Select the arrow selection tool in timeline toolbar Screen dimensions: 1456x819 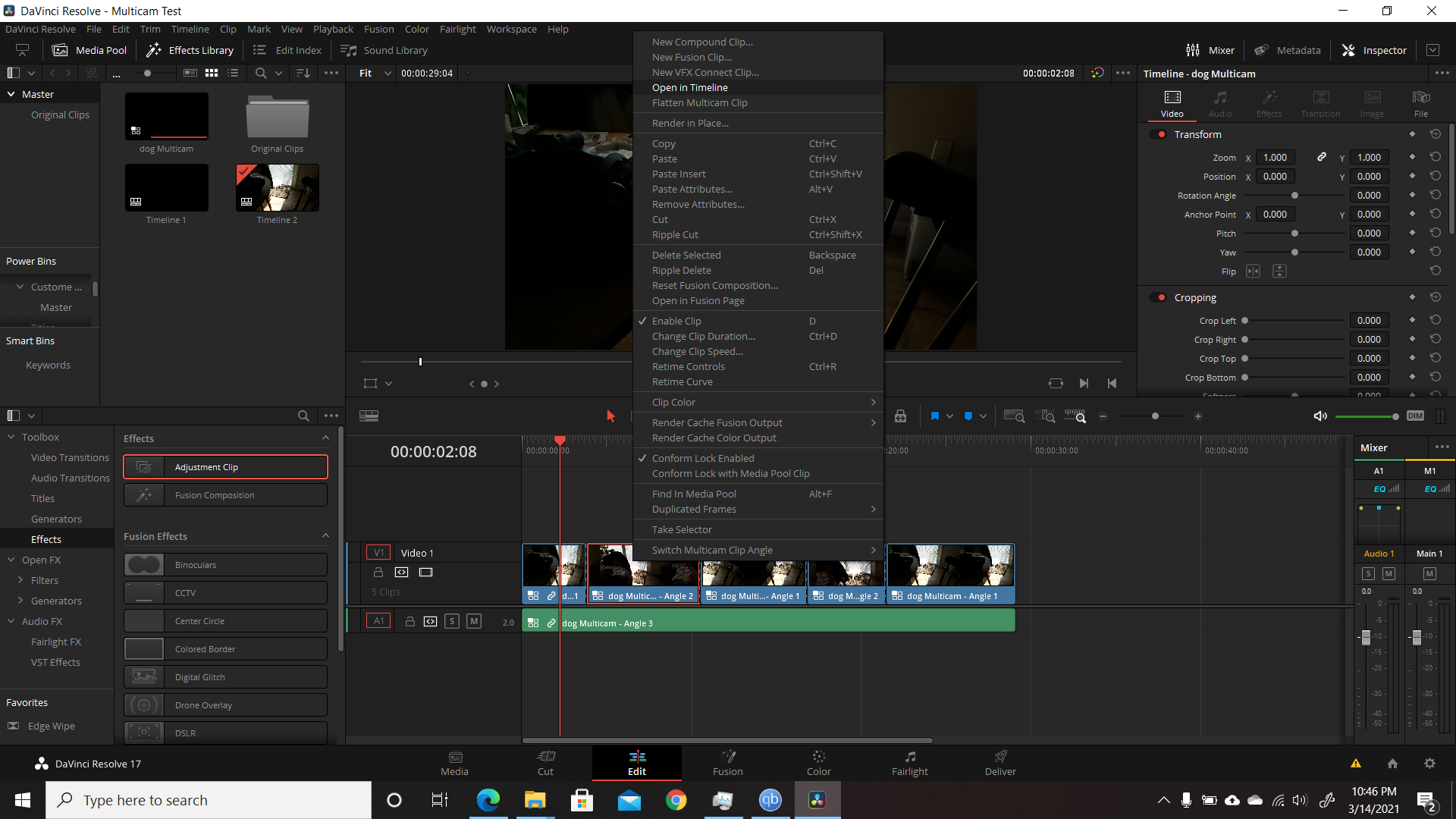tap(610, 416)
